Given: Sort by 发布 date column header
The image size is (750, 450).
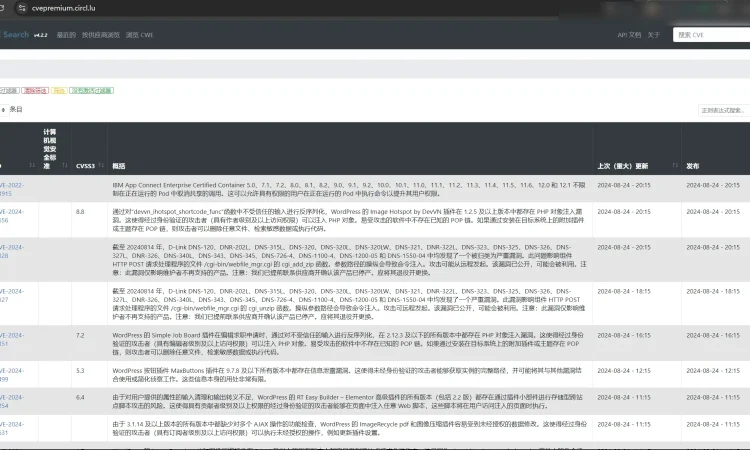Looking at the screenshot, I should pyautogui.click(x=699, y=165).
